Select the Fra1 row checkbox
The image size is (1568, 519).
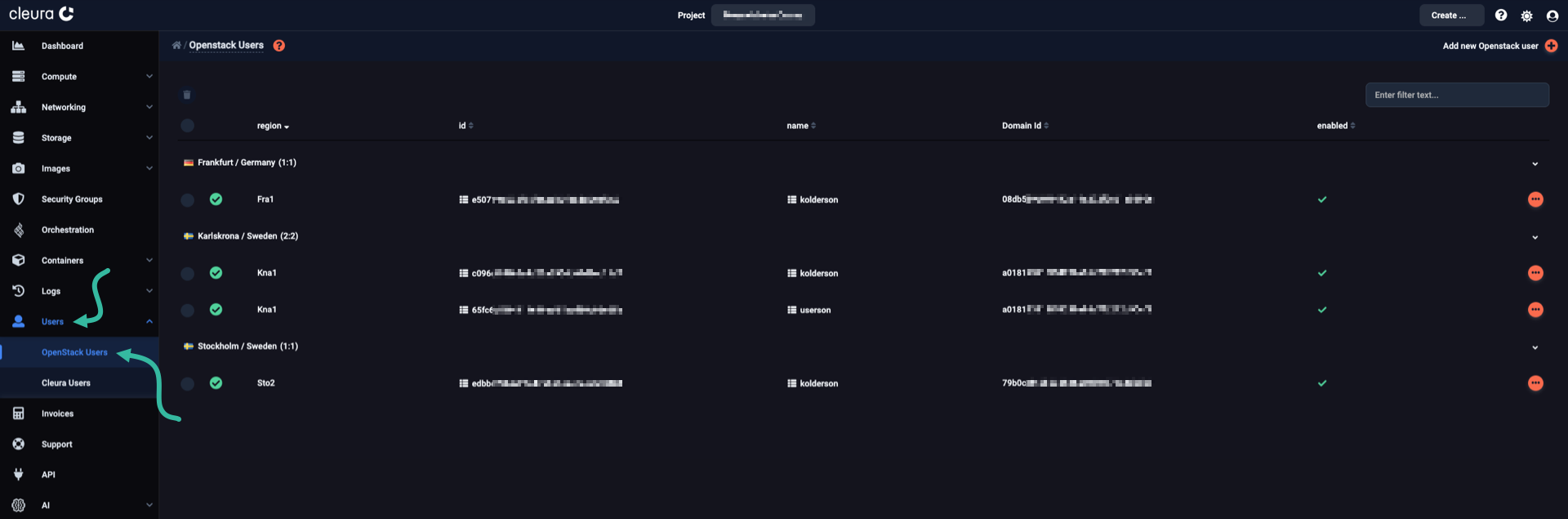click(x=187, y=199)
